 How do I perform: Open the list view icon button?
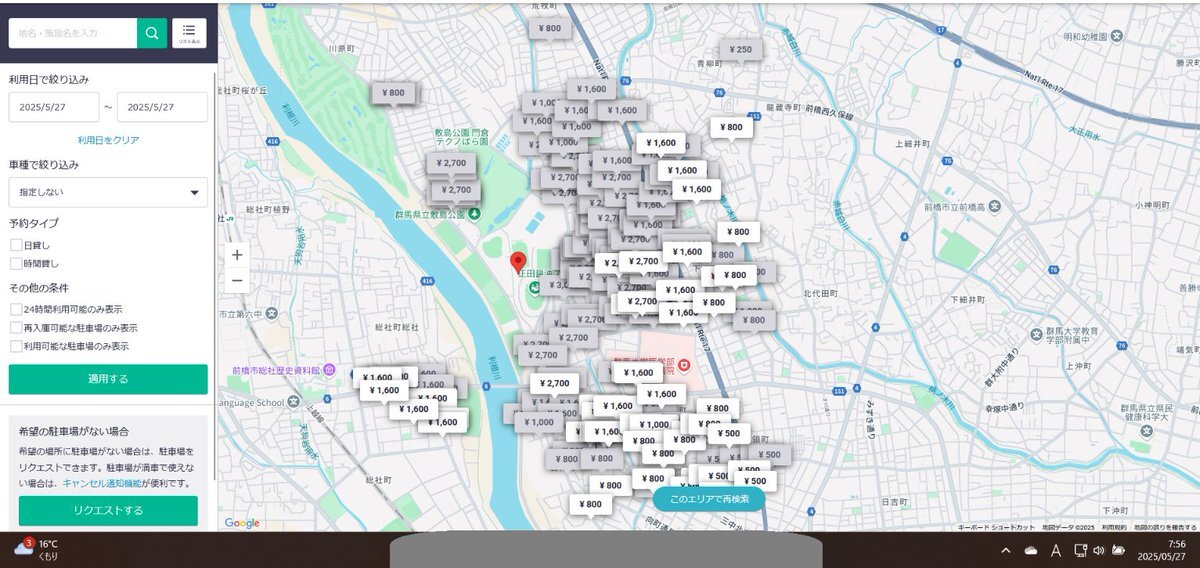pos(189,33)
